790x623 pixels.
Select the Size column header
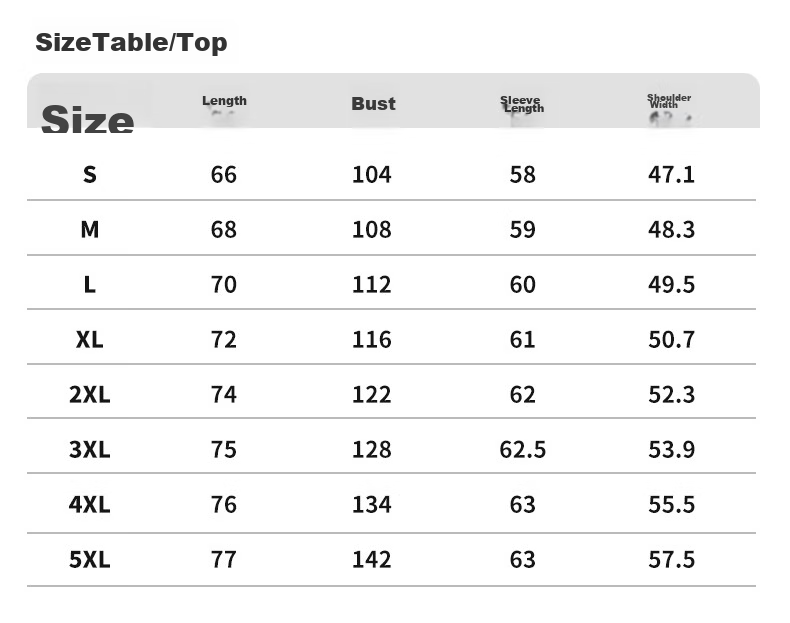pos(88,119)
